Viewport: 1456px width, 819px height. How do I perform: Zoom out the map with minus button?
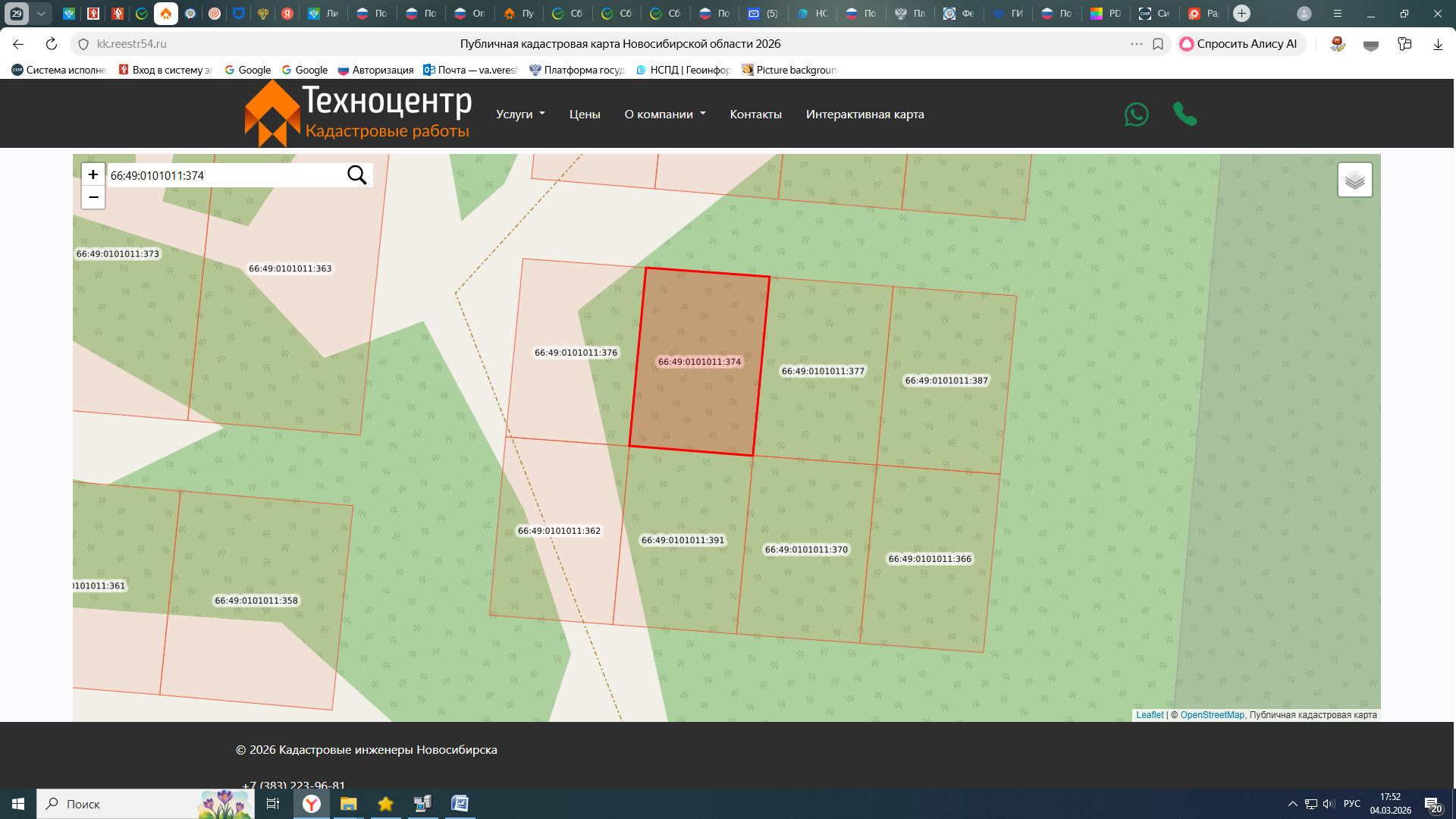[x=93, y=197]
